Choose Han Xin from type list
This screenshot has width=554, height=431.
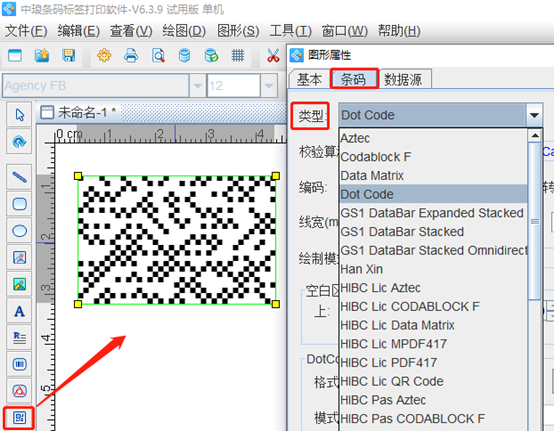tap(433, 269)
